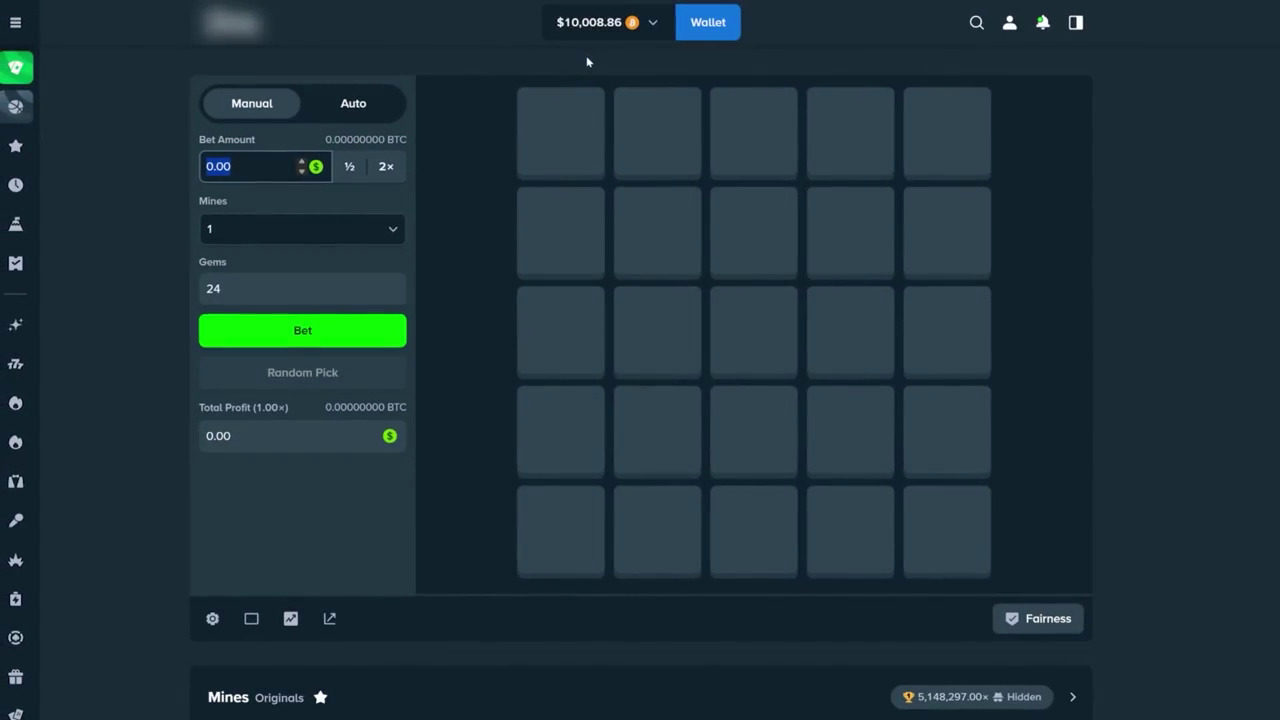Pop out the game with arrow icon
The height and width of the screenshot is (720, 1280).
tap(329, 619)
